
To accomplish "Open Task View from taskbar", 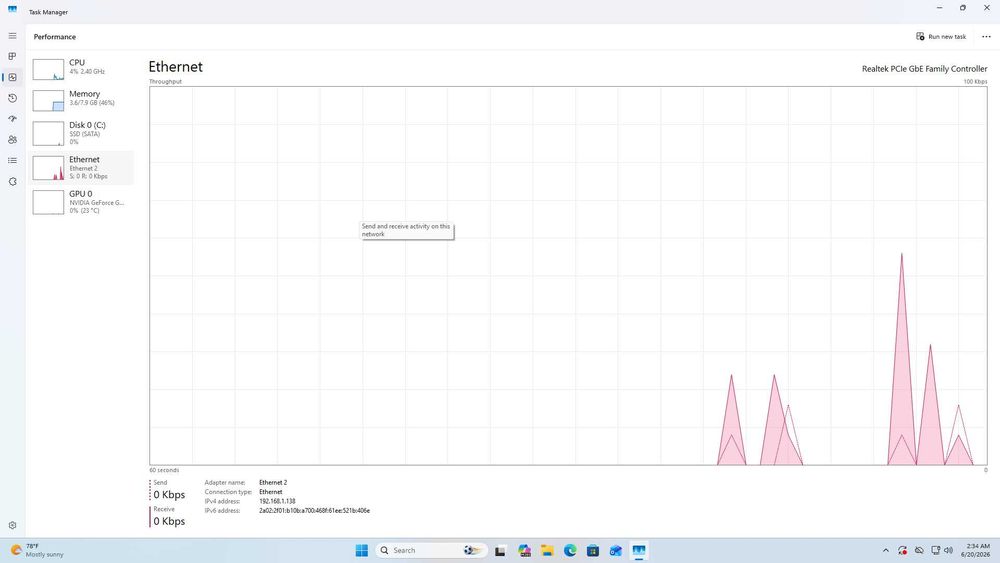I will pyautogui.click(x=500, y=550).
